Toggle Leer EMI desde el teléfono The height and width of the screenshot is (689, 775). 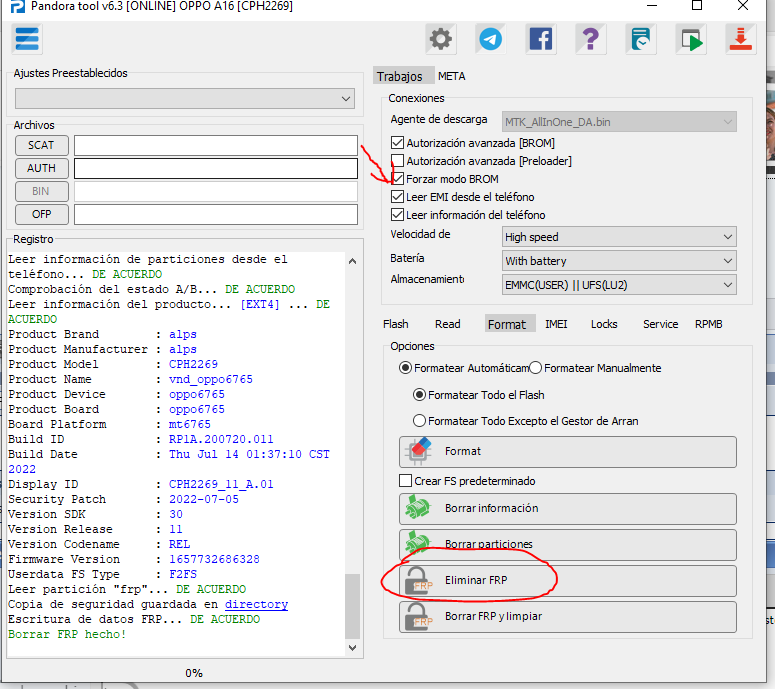pos(397,197)
